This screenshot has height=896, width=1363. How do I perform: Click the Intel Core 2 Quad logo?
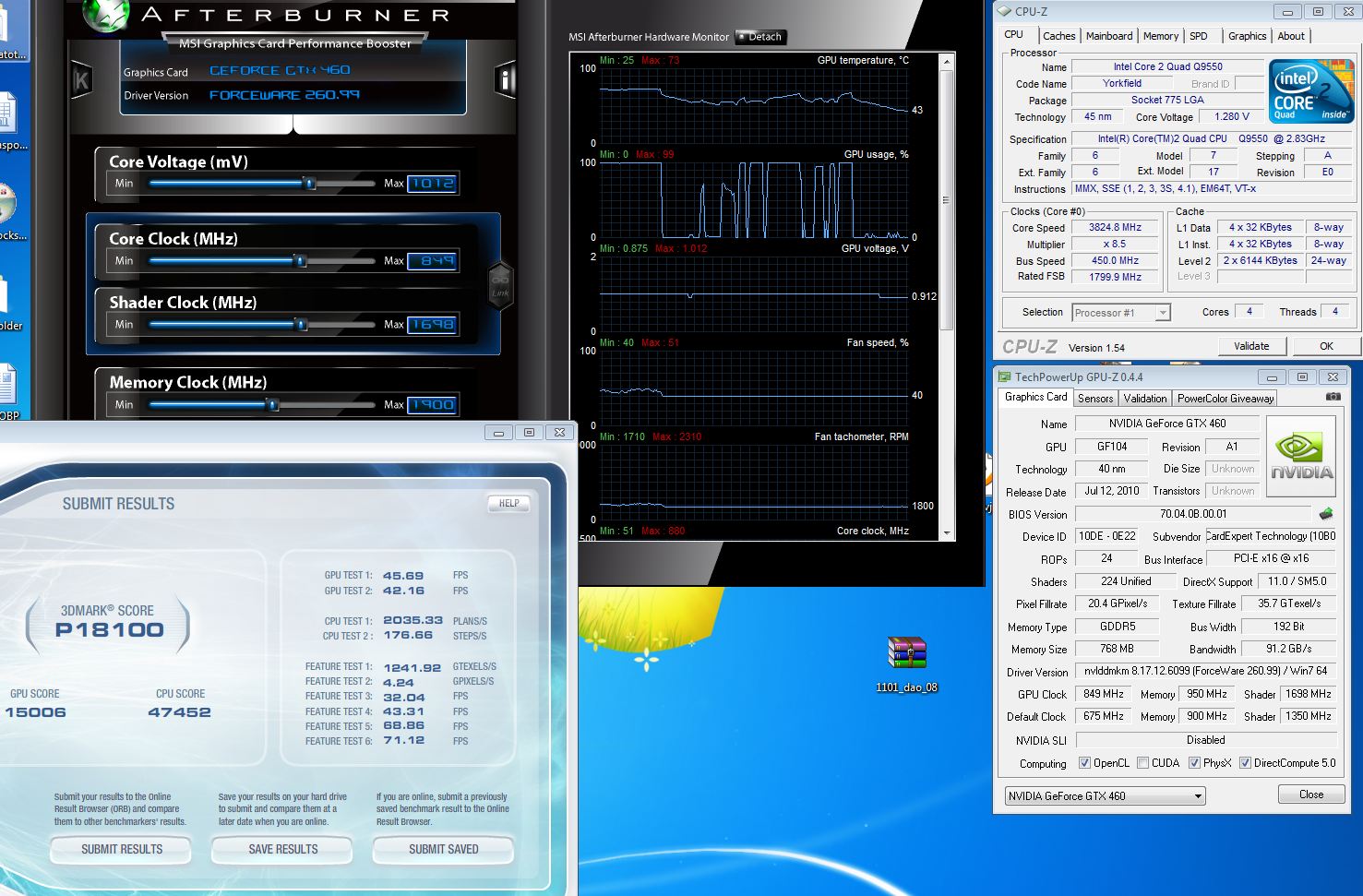point(1310,91)
